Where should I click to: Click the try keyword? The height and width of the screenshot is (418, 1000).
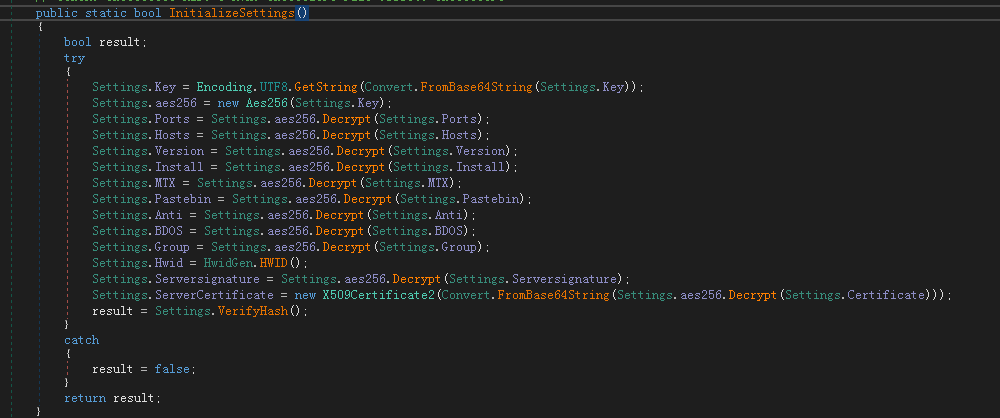(x=74, y=58)
